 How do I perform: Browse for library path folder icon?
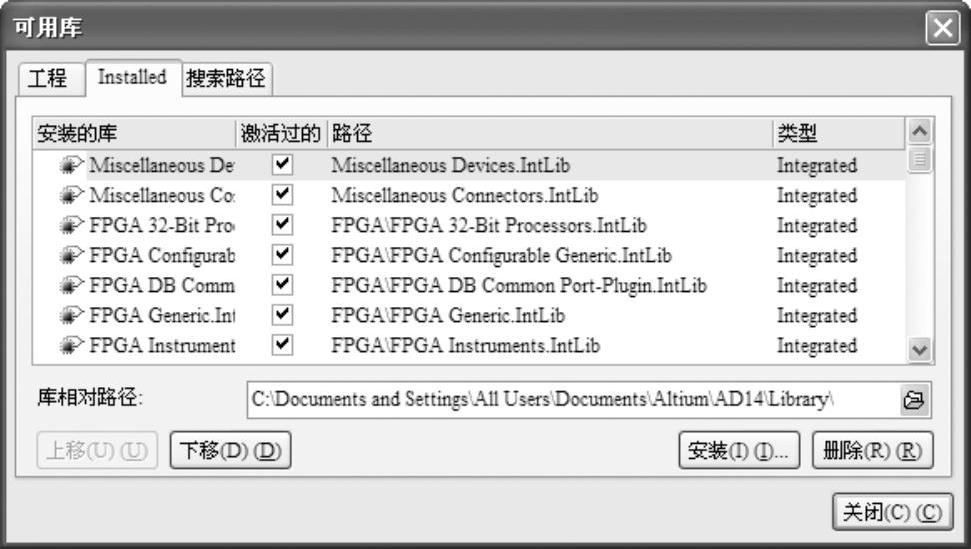click(x=913, y=399)
